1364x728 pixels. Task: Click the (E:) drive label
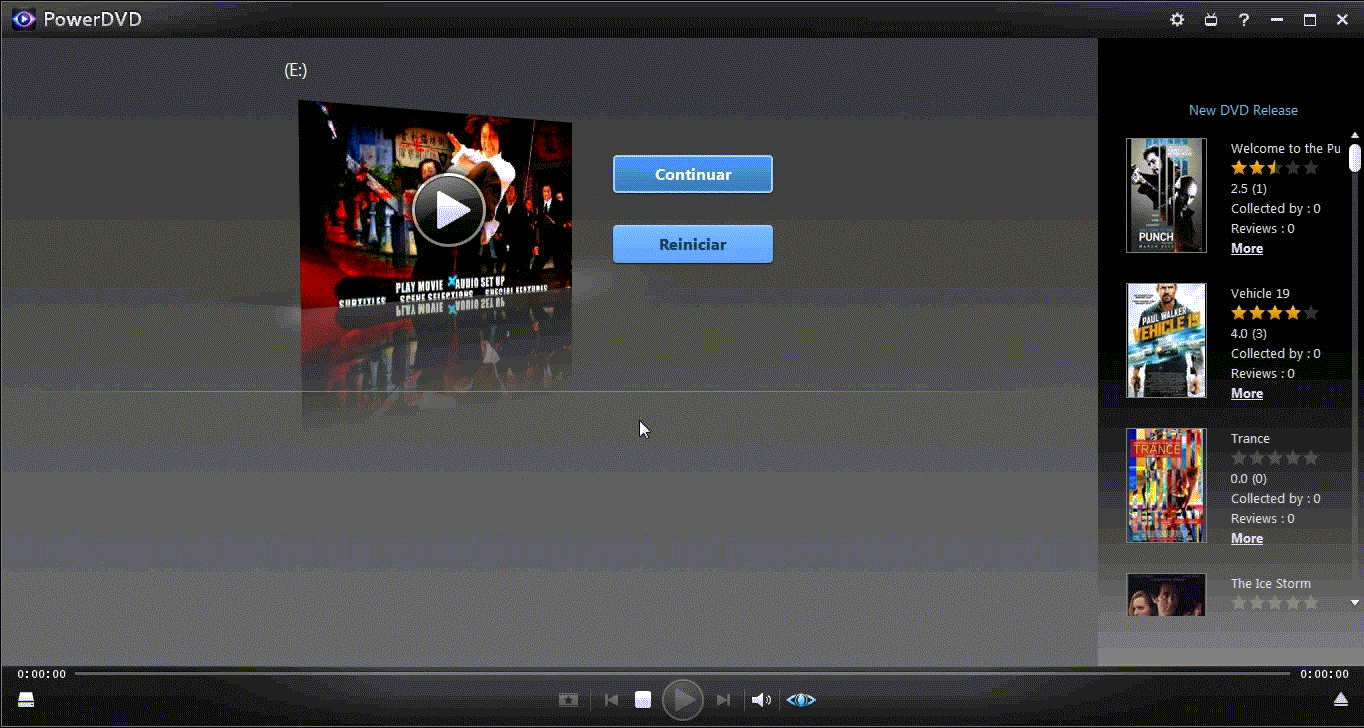click(295, 70)
